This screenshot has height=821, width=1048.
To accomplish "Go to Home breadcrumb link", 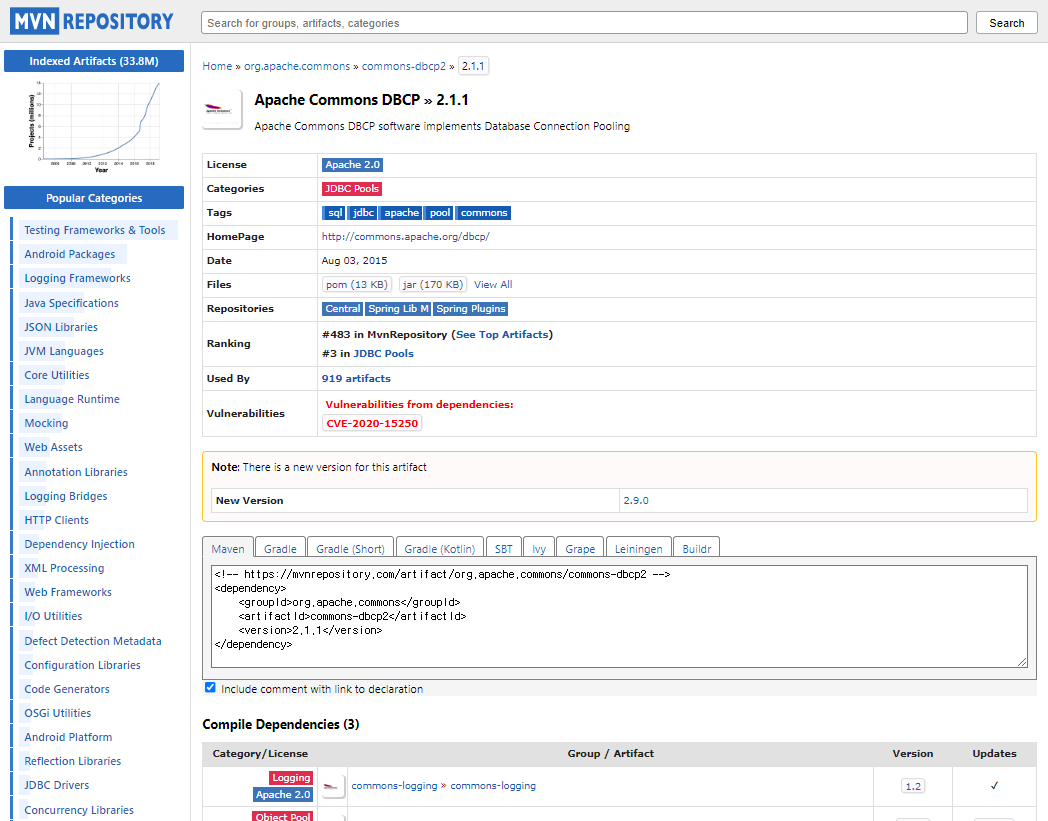I will pos(217,66).
